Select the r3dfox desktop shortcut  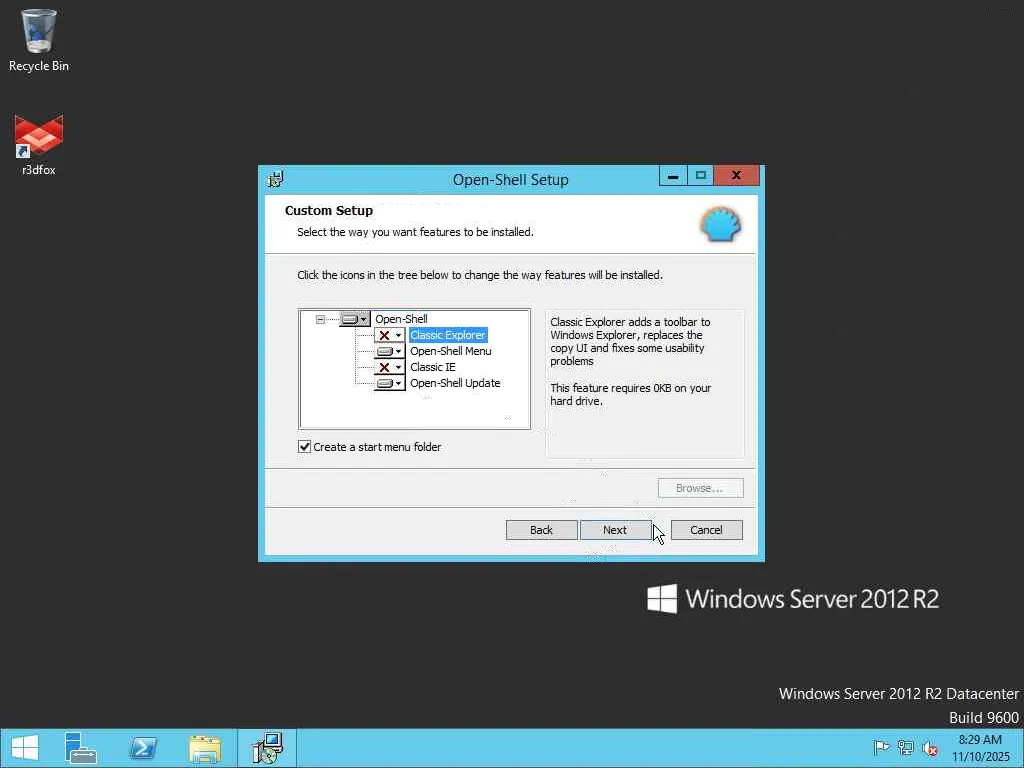[39, 145]
